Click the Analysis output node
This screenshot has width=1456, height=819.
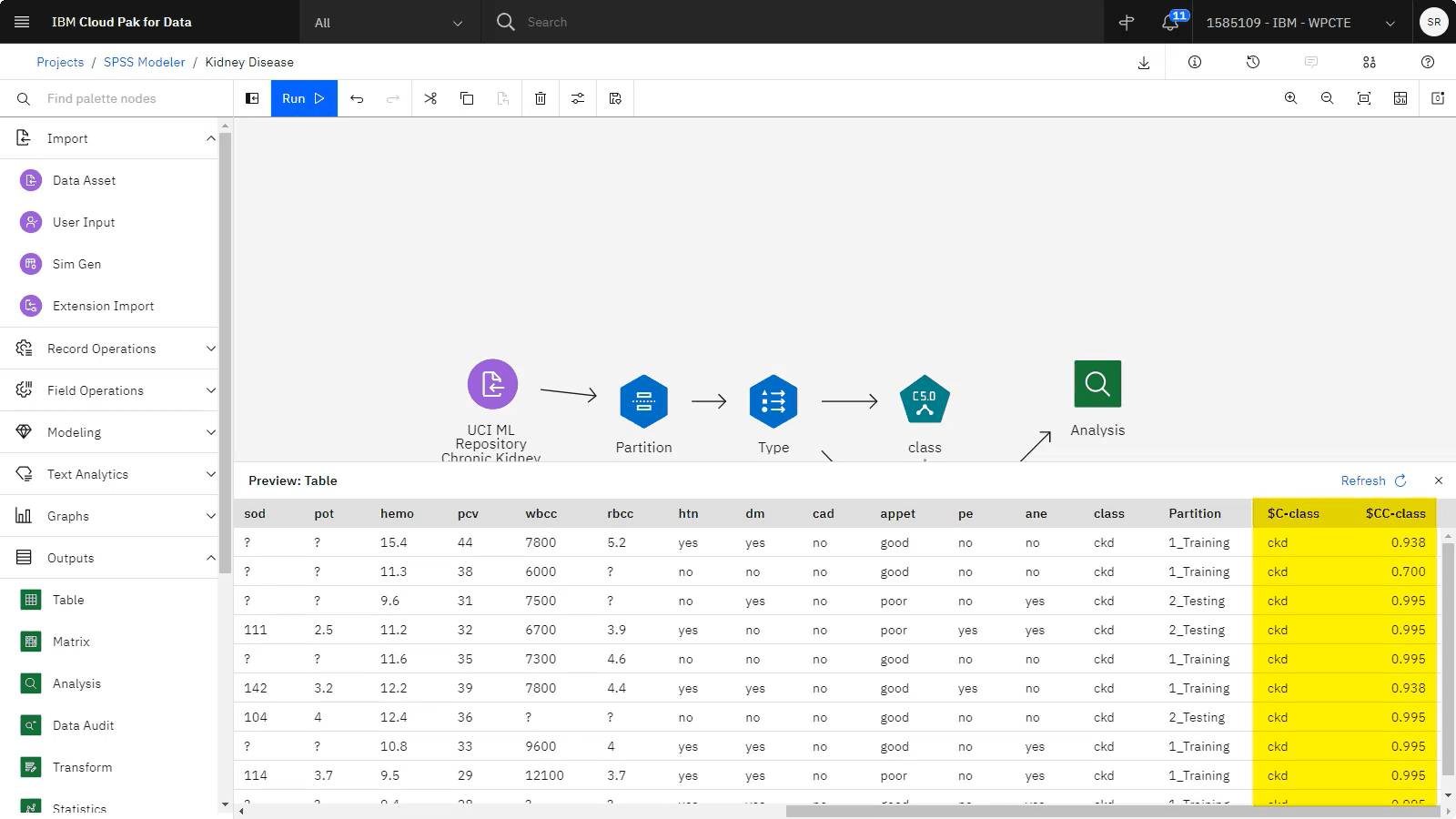[x=1097, y=384]
